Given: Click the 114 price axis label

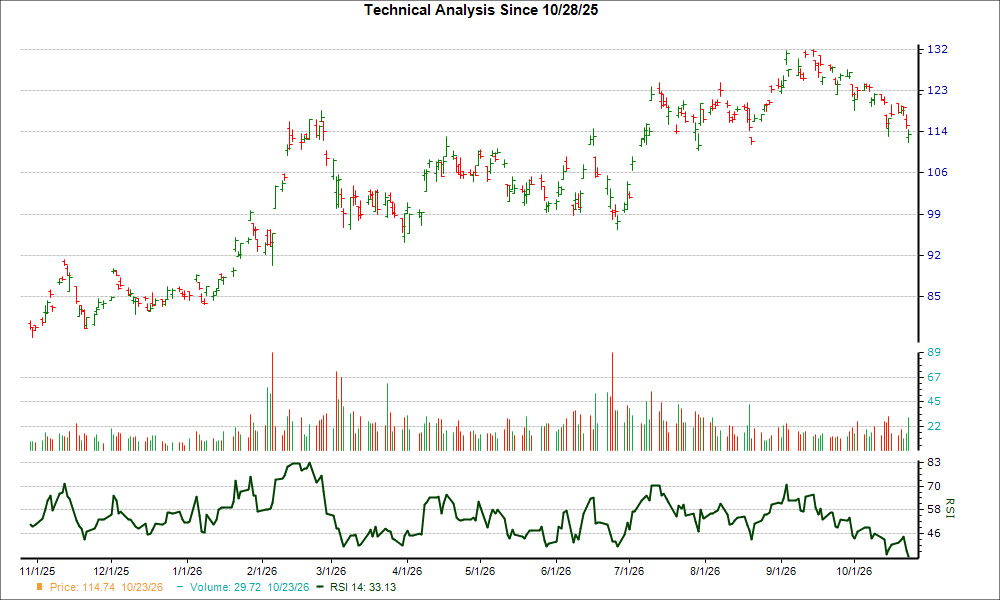Looking at the screenshot, I should (x=937, y=131).
